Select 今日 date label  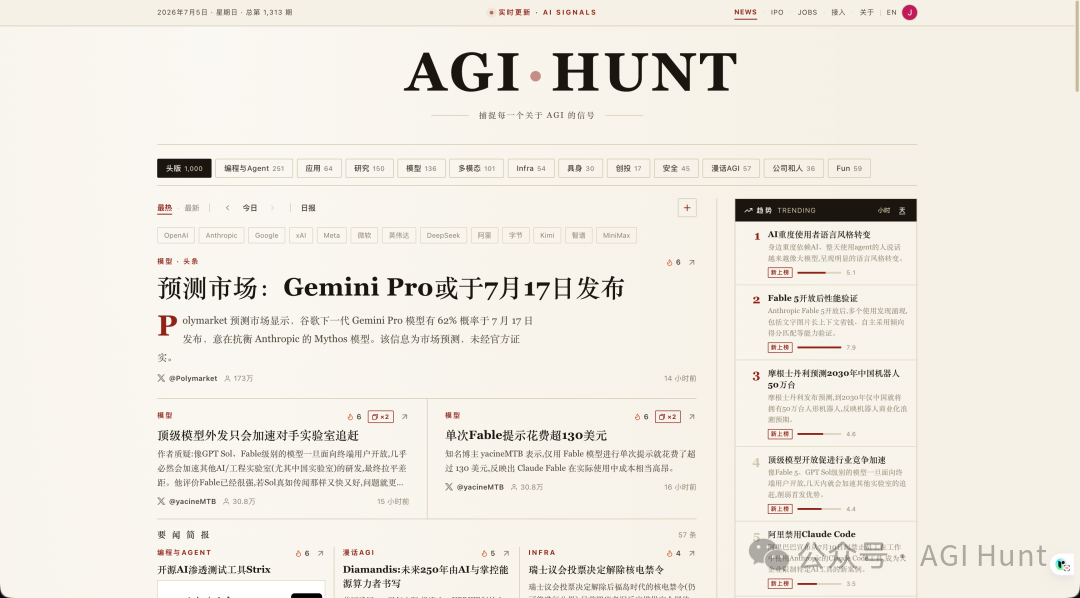(x=249, y=208)
